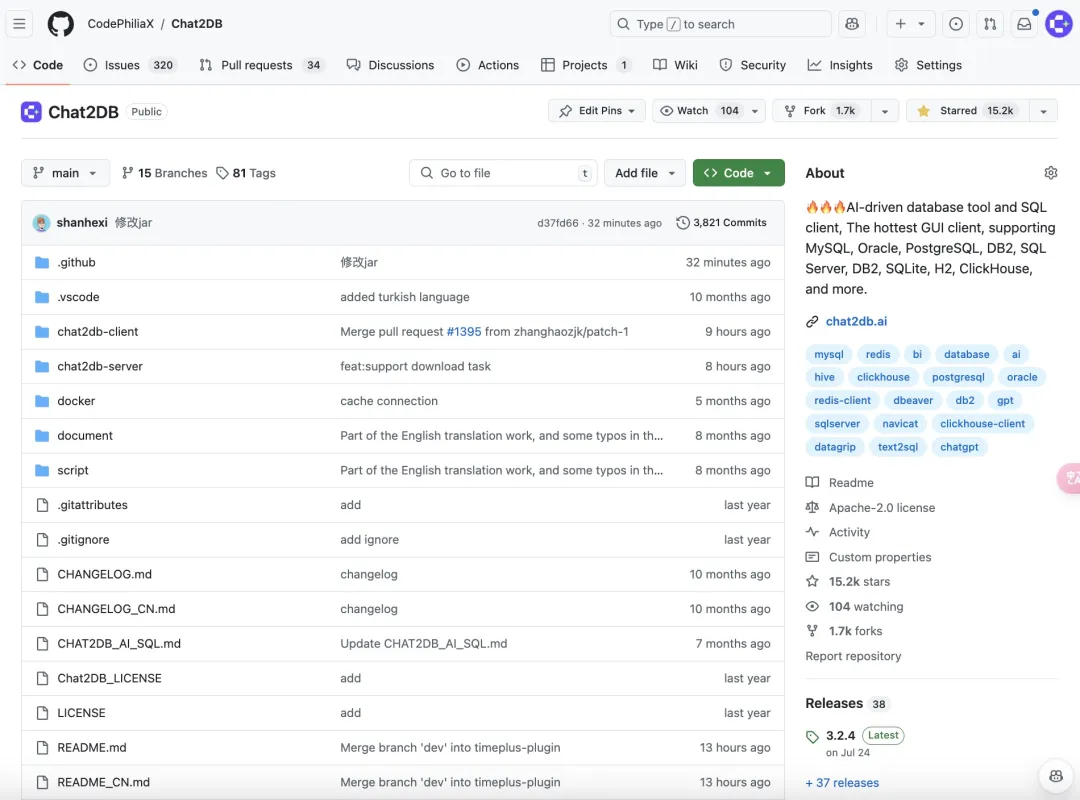The width and height of the screenshot is (1080, 800).
Task: Open About section gear settings
Action: click(x=1050, y=173)
